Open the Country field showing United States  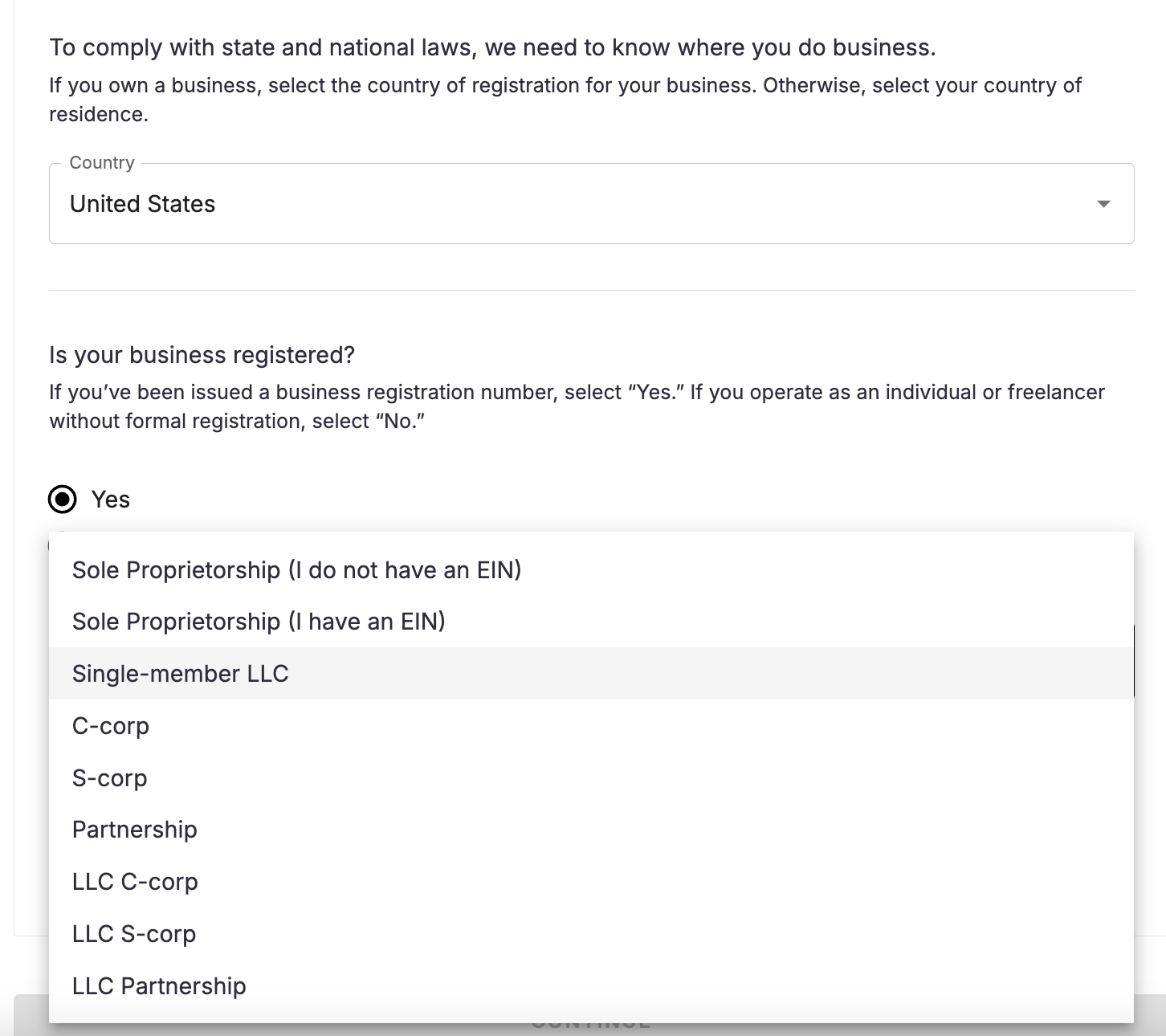562,204
